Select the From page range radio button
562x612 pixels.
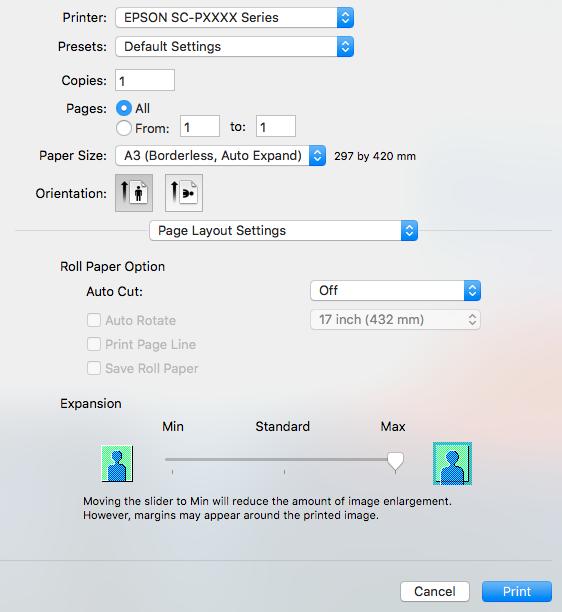(x=124, y=128)
